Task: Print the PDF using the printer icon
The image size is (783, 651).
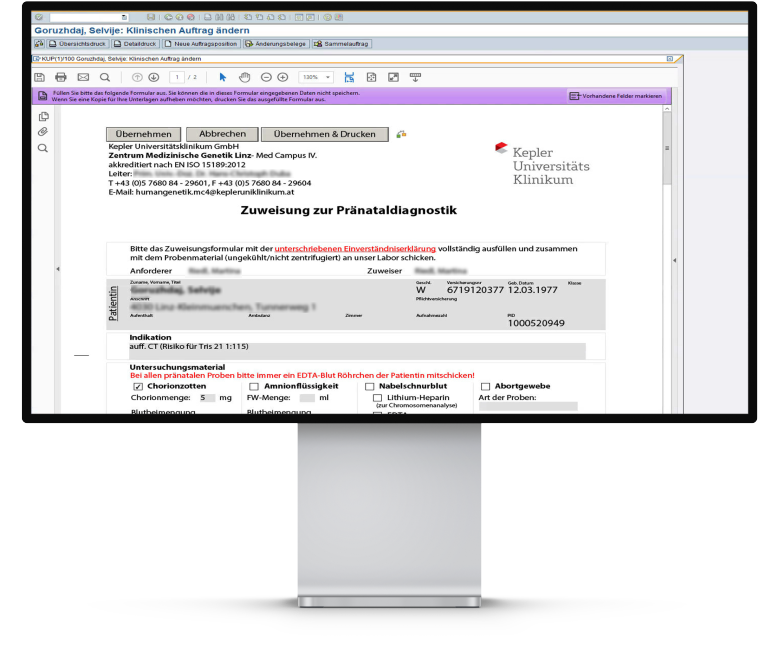Action: click(x=61, y=77)
